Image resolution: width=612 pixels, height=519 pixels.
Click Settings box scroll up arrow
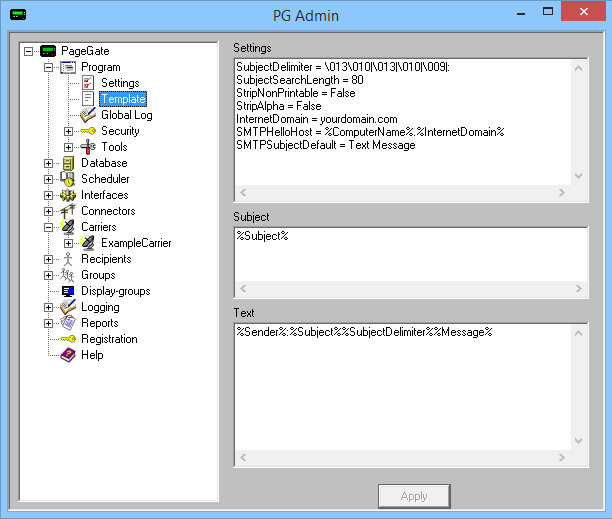[x=579, y=68]
